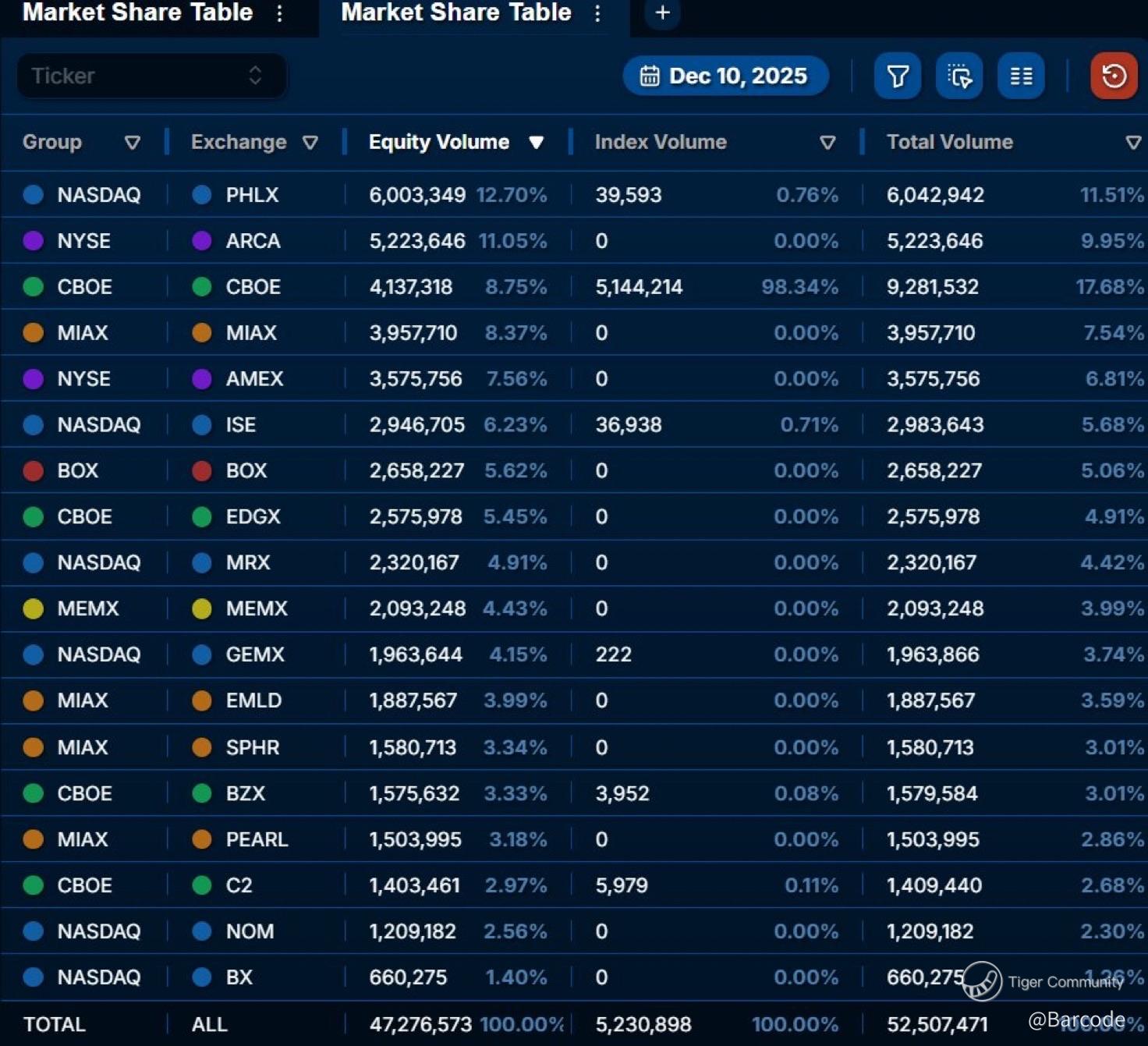Click total volume value 1,963,866

[933, 654]
